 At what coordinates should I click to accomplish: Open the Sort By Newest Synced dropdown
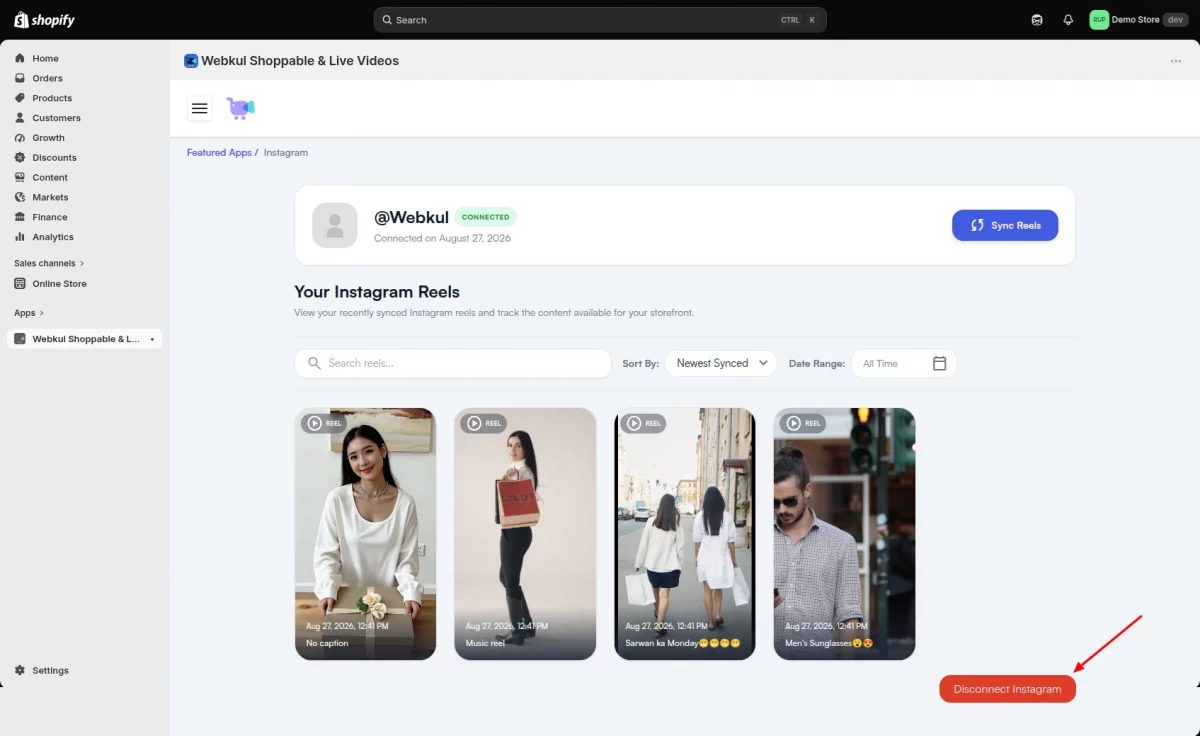(x=721, y=363)
